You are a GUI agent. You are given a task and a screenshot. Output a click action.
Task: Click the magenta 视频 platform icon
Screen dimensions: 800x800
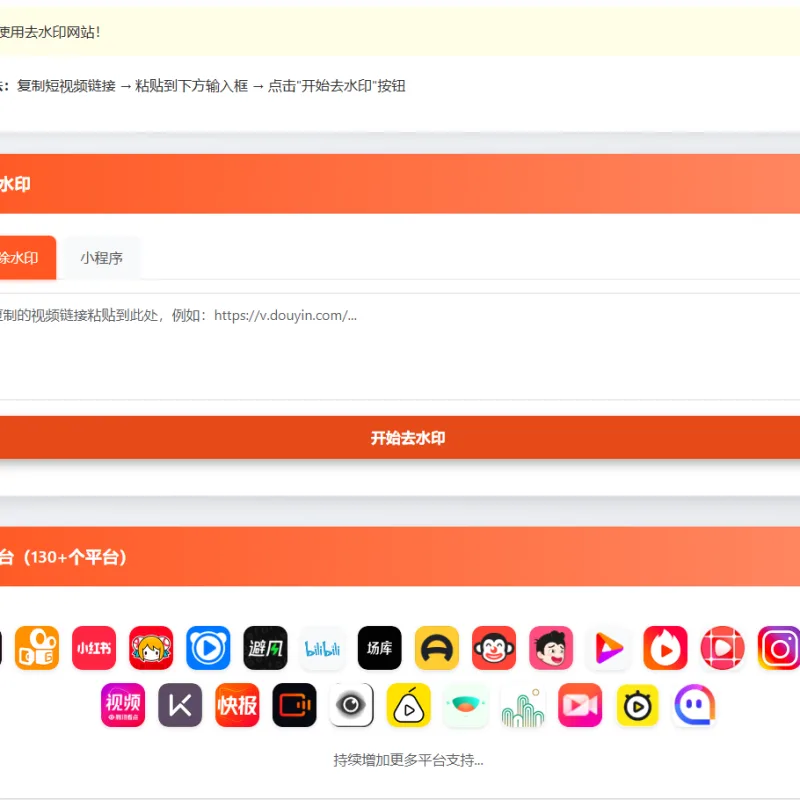click(123, 705)
